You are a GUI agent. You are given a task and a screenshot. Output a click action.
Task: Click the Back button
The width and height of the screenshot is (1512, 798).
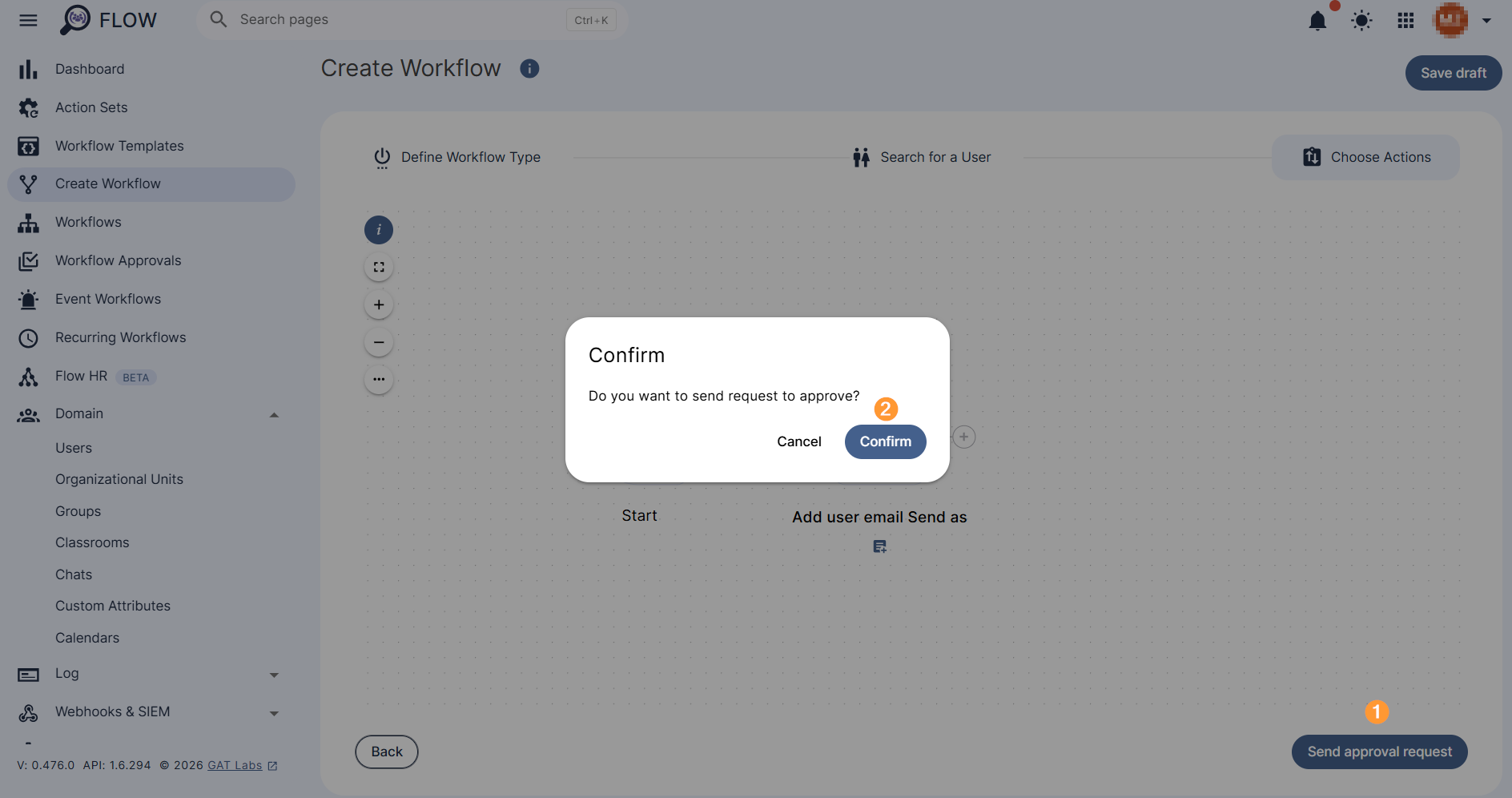[x=387, y=752]
